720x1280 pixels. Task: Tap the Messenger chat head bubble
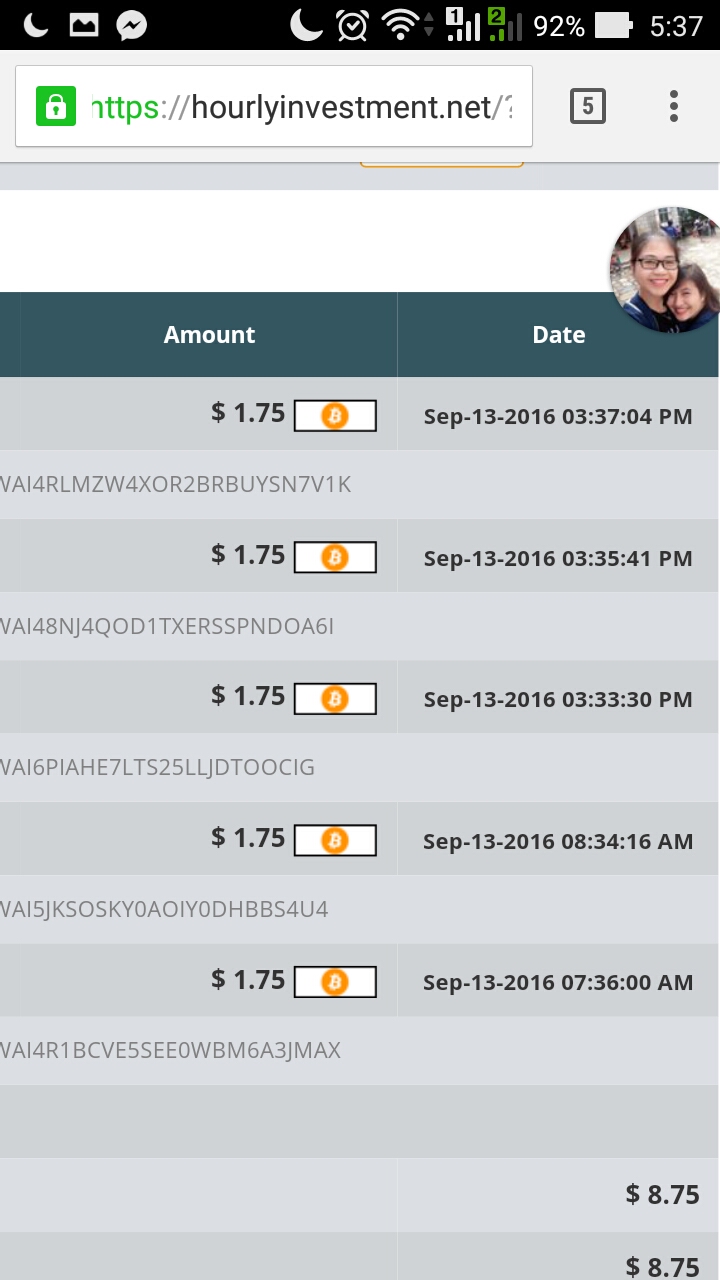(664, 270)
